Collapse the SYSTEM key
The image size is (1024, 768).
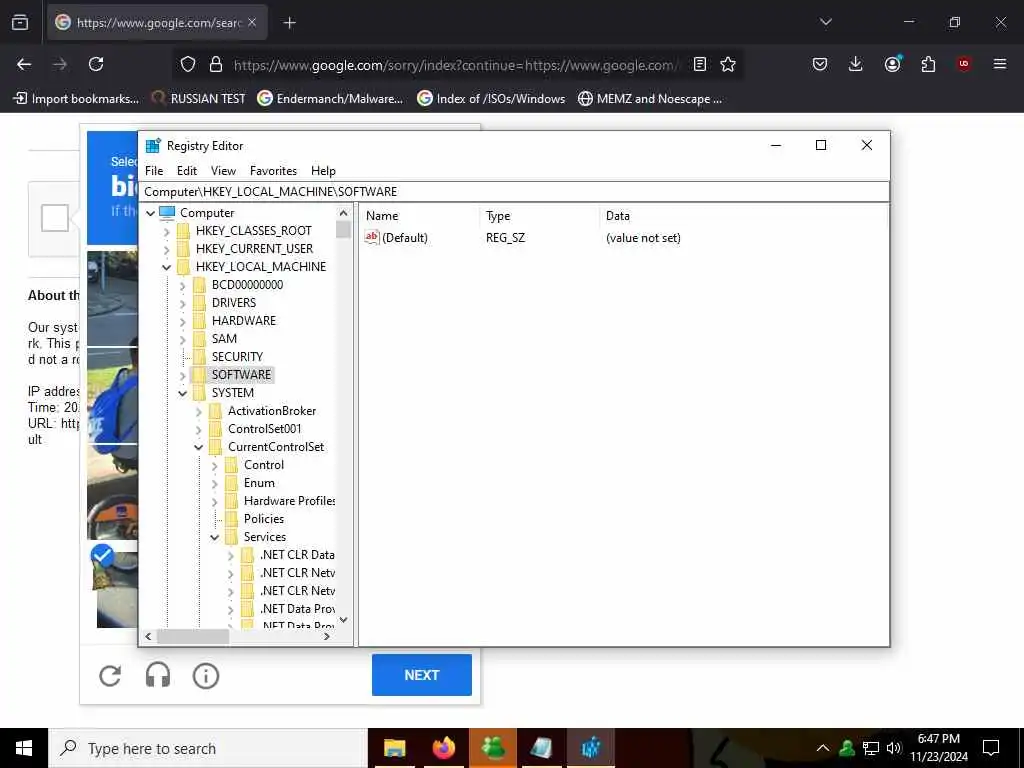[x=183, y=393]
